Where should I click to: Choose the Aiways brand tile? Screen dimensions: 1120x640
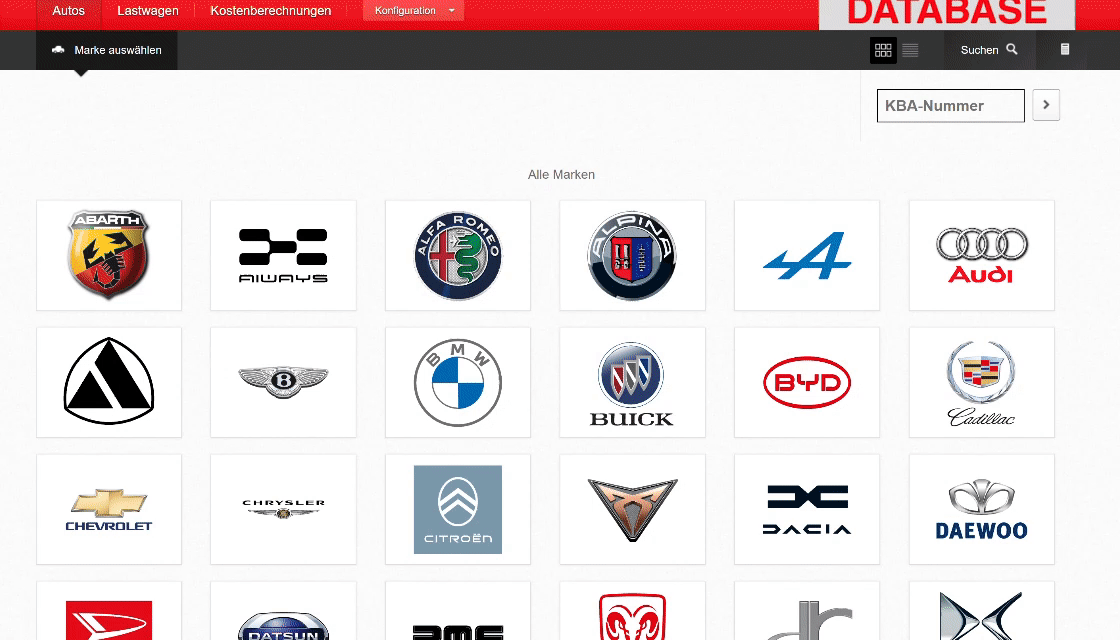tap(283, 255)
